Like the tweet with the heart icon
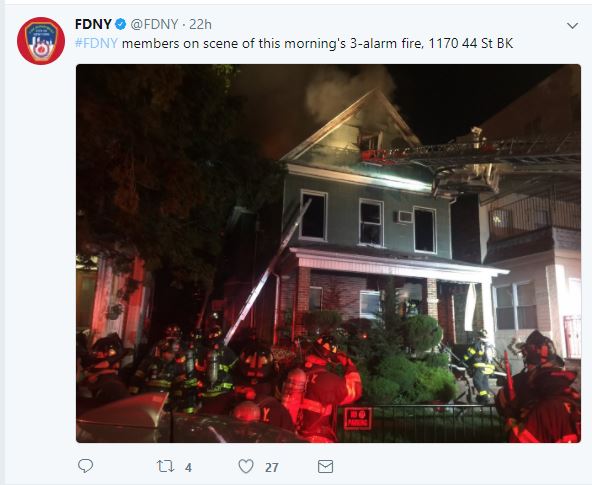Viewport: 592px width, 485px height. [246, 466]
